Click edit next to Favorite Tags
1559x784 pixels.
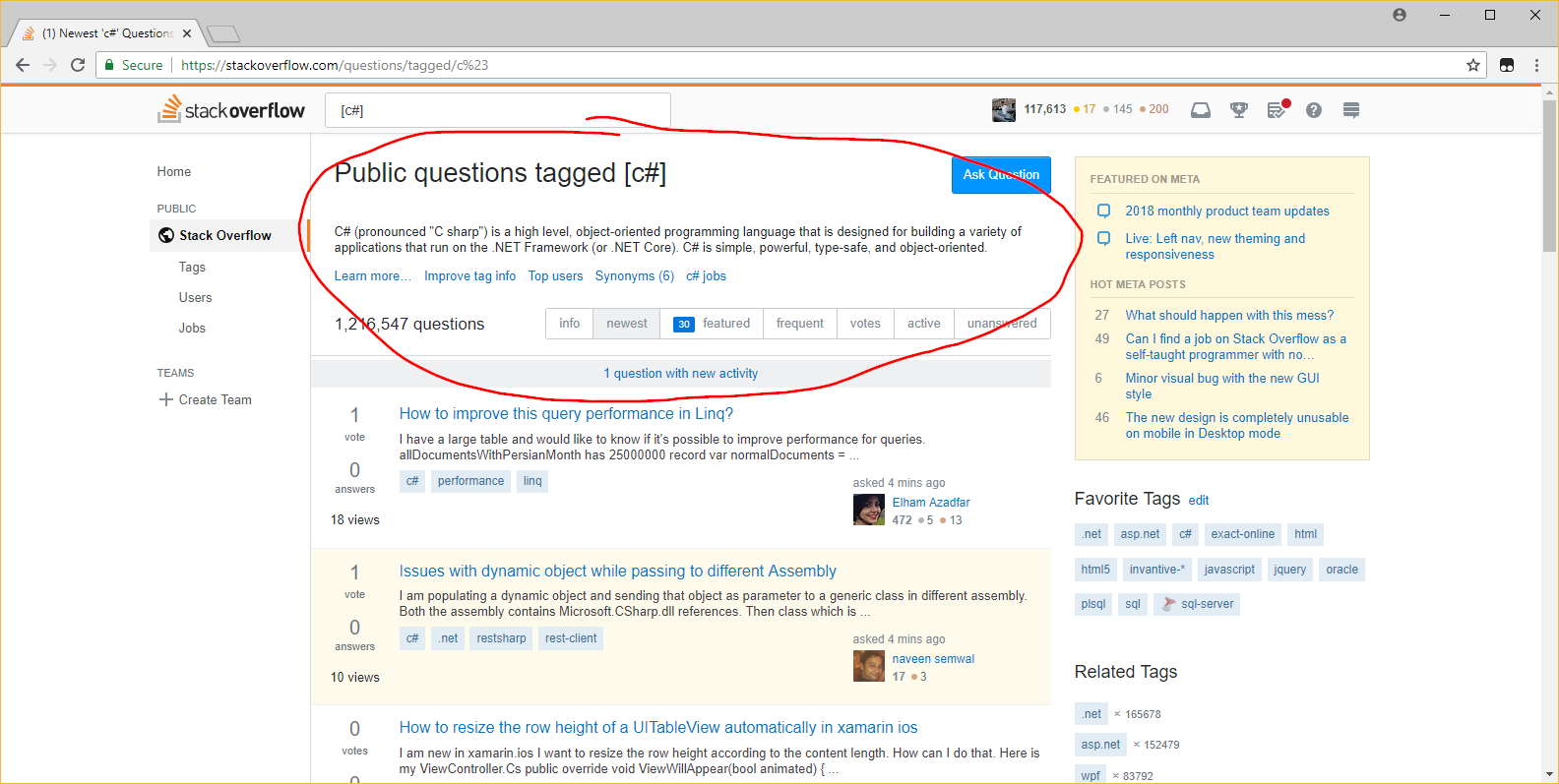coord(1199,501)
